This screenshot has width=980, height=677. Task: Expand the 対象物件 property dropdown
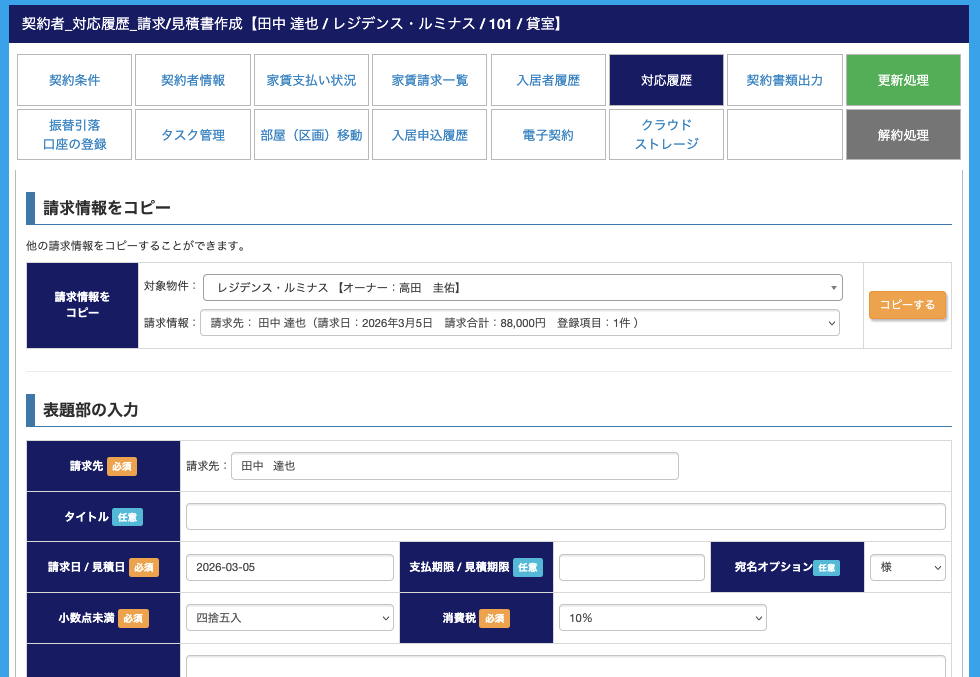(522, 288)
